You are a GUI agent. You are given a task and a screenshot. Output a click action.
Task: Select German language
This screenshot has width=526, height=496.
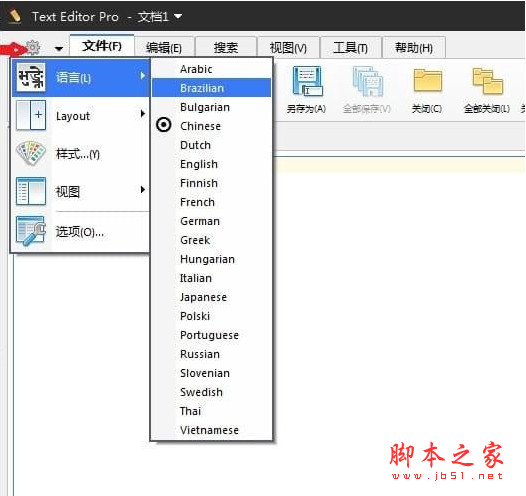click(211, 221)
